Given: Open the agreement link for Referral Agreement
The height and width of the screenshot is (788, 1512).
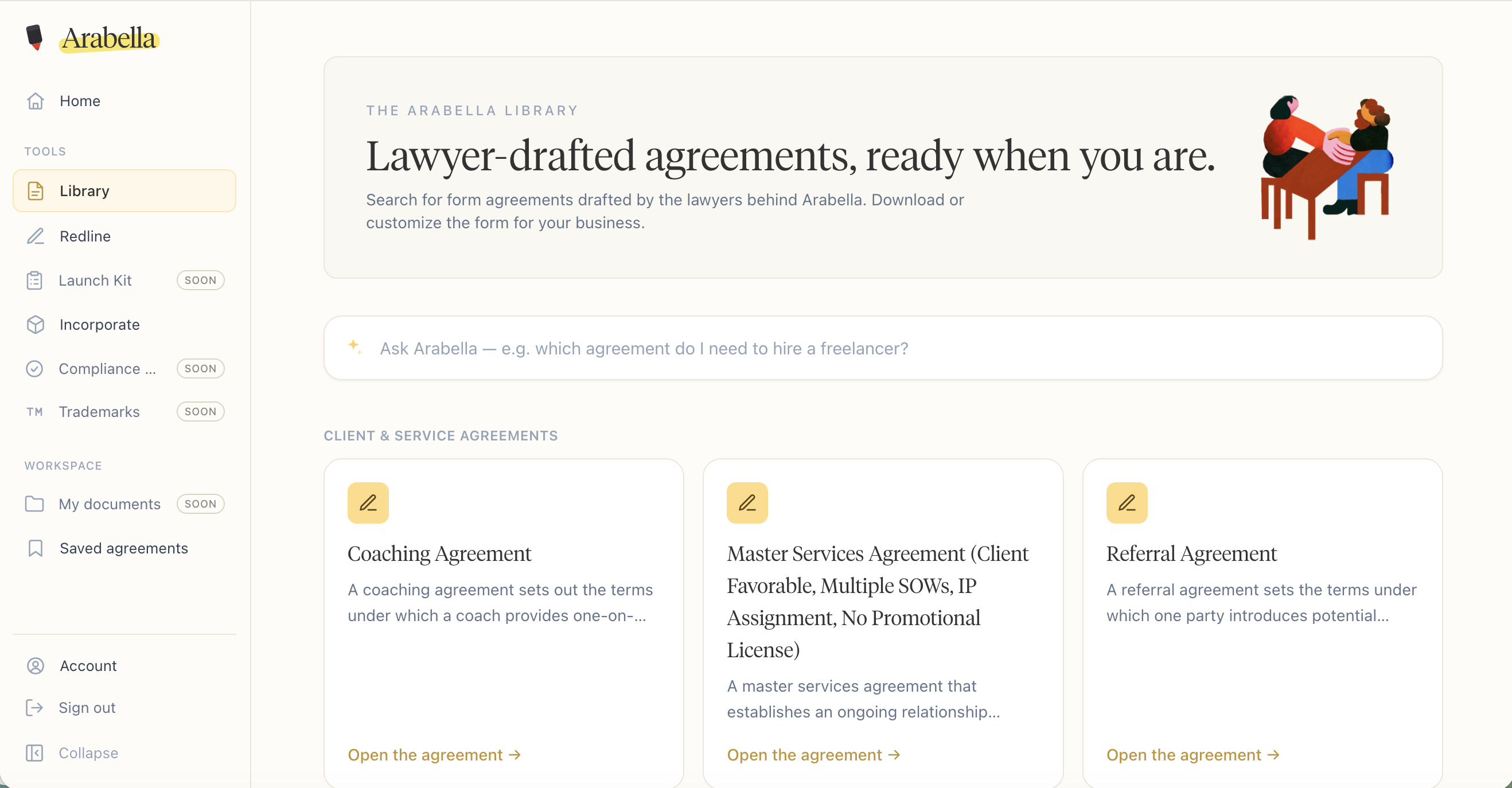Looking at the screenshot, I should click(x=1193, y=755).
